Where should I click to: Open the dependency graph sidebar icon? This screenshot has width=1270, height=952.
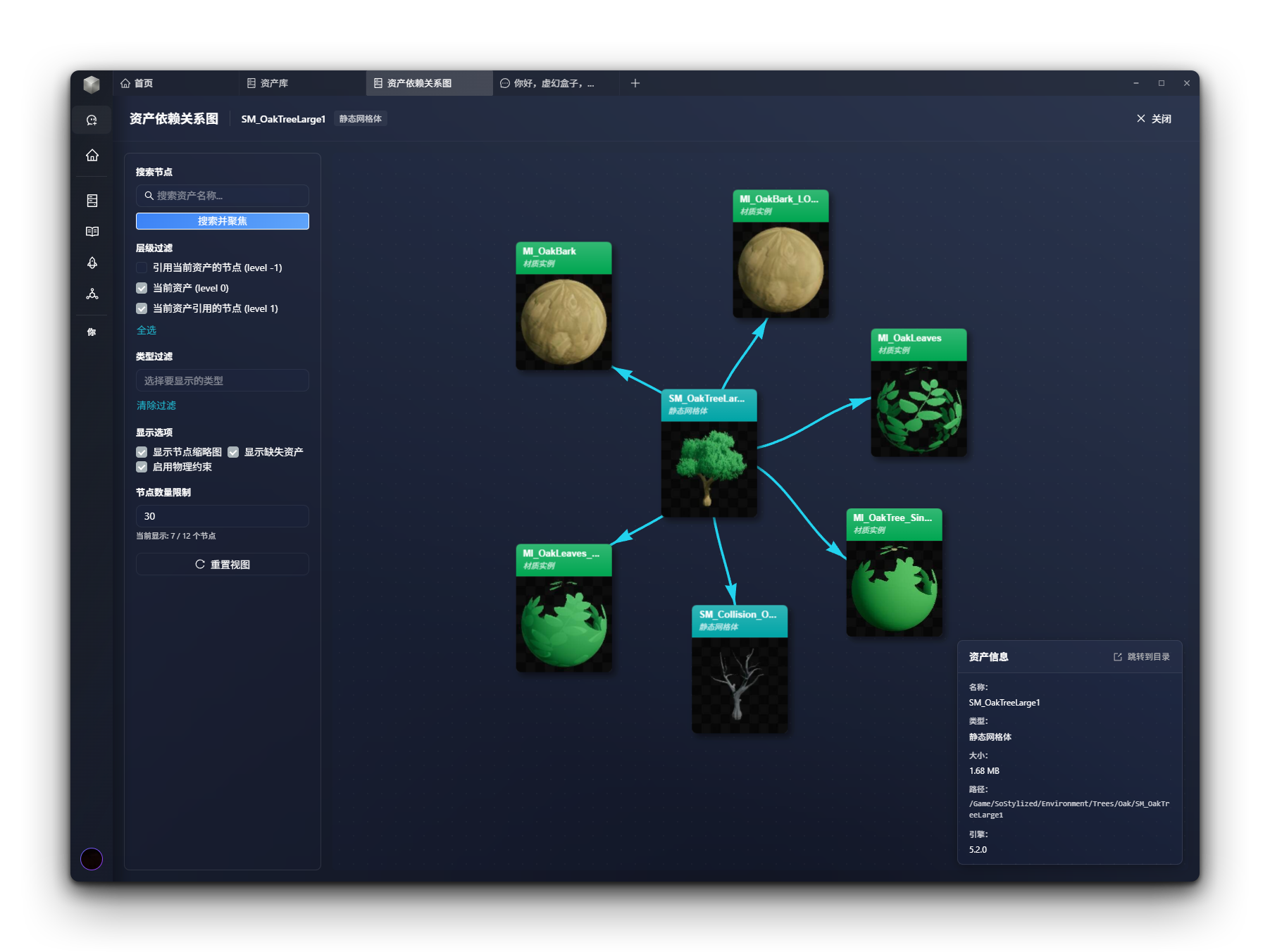click(x=92, y=294)
